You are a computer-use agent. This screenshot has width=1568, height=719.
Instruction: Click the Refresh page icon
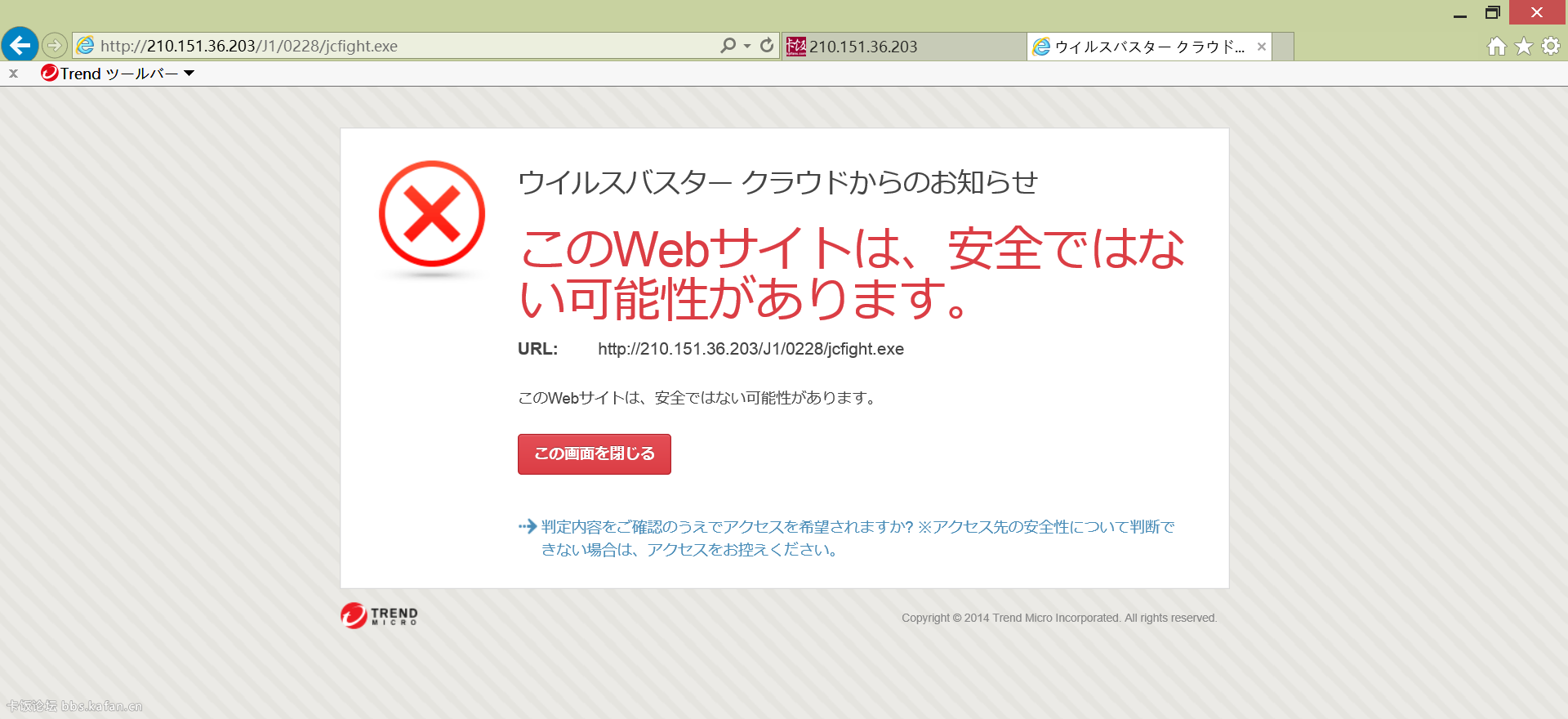click(767, 46)
